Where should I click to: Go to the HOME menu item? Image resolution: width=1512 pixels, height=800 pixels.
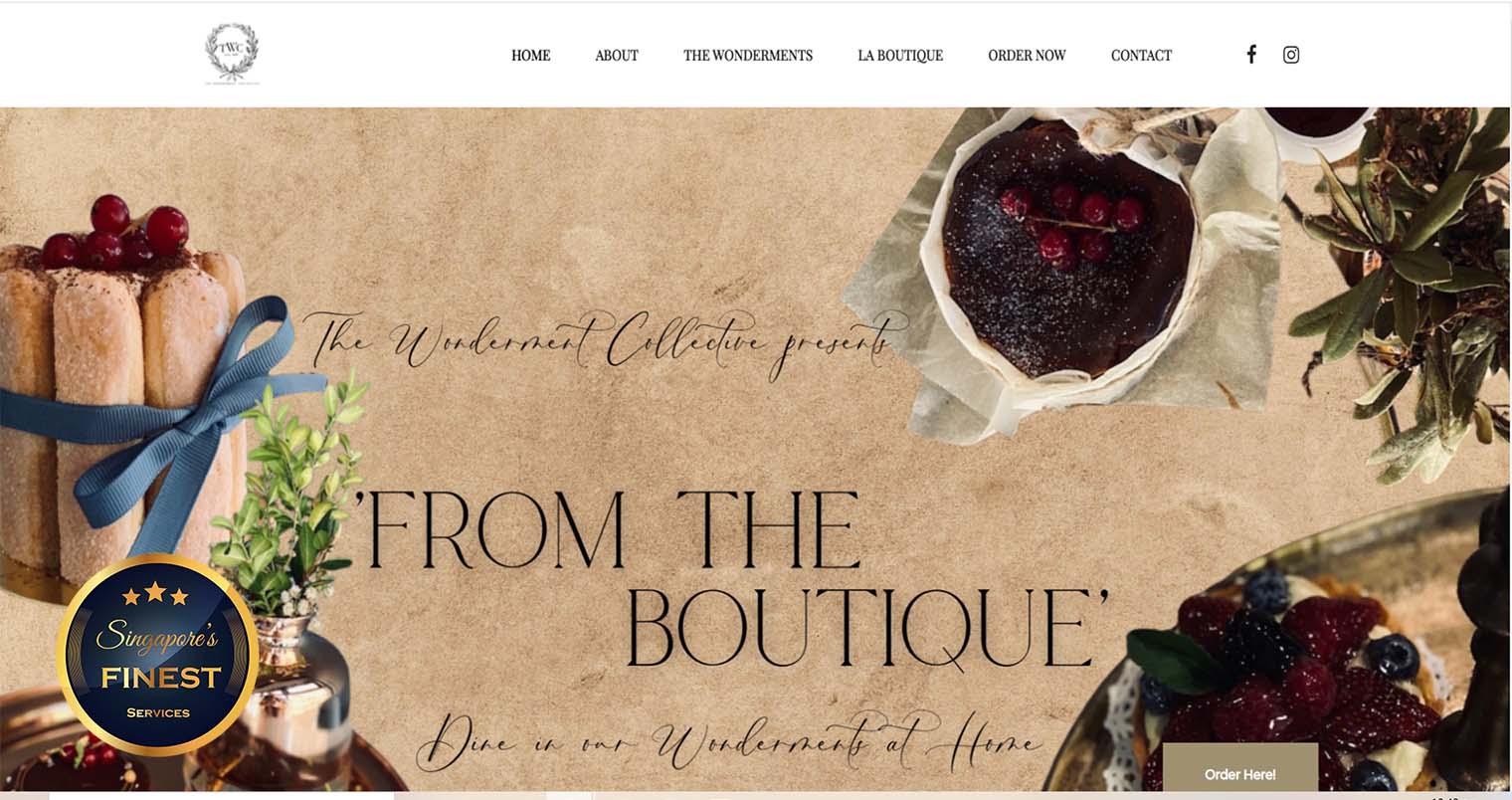pos(530,56)
